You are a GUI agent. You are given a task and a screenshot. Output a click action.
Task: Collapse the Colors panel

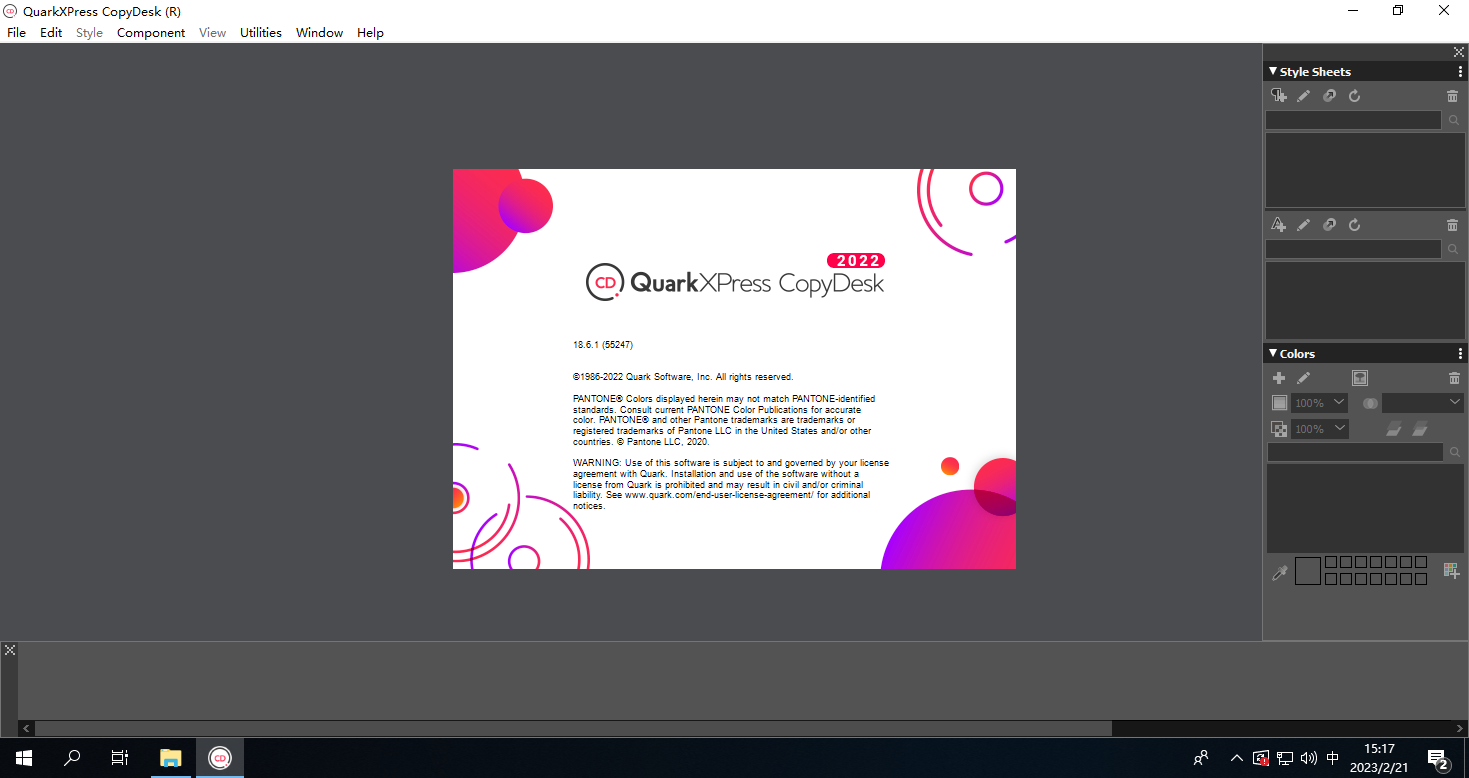[1272, 354]
